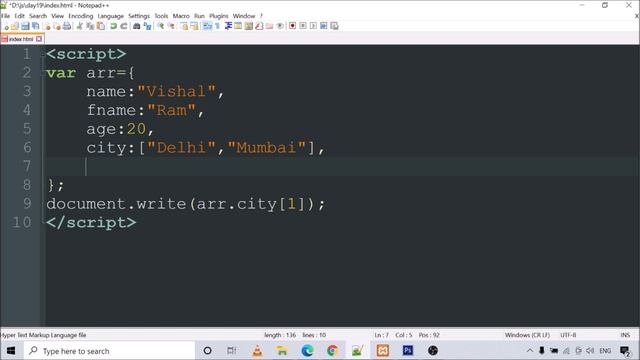Open the Window menu

pyautogui.click(x=244, y=16)
